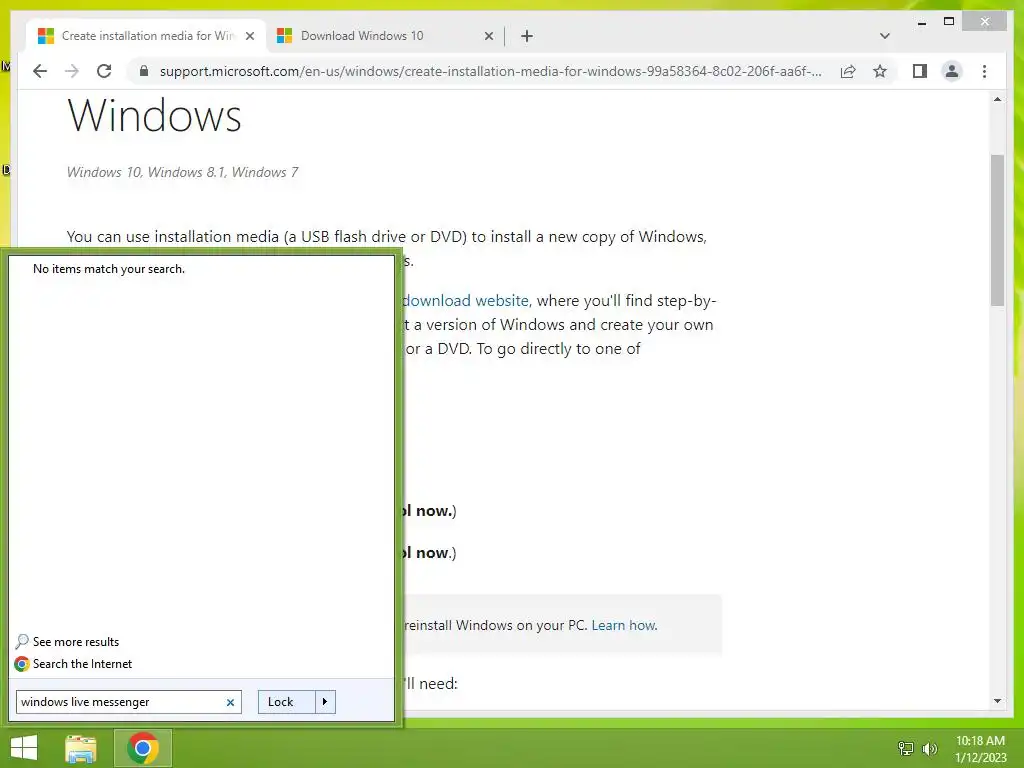Image resolution: width=1024 pixels, height=768 pixels.
Task: Maximize the Chrome window
Action: click(x=949, y=22)
